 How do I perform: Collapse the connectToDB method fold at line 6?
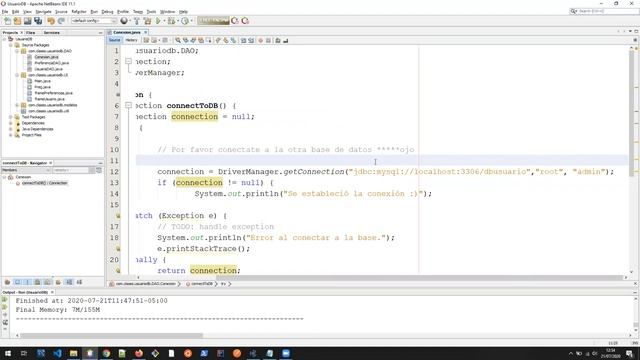[x=128, y=105]
